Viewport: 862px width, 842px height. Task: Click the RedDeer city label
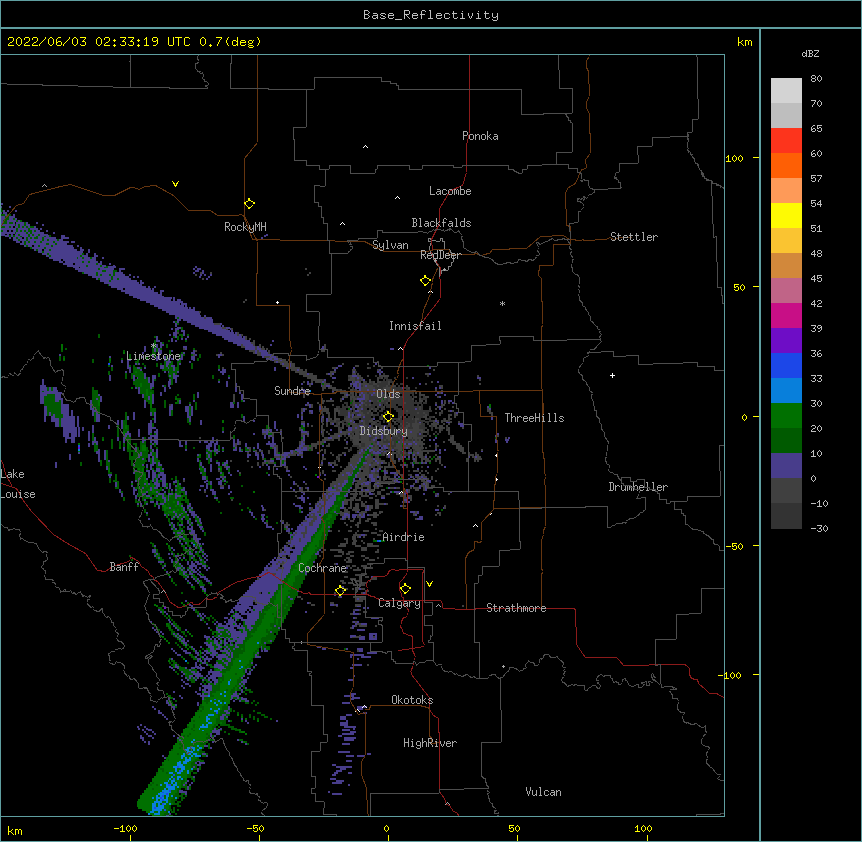coord(440,255)
